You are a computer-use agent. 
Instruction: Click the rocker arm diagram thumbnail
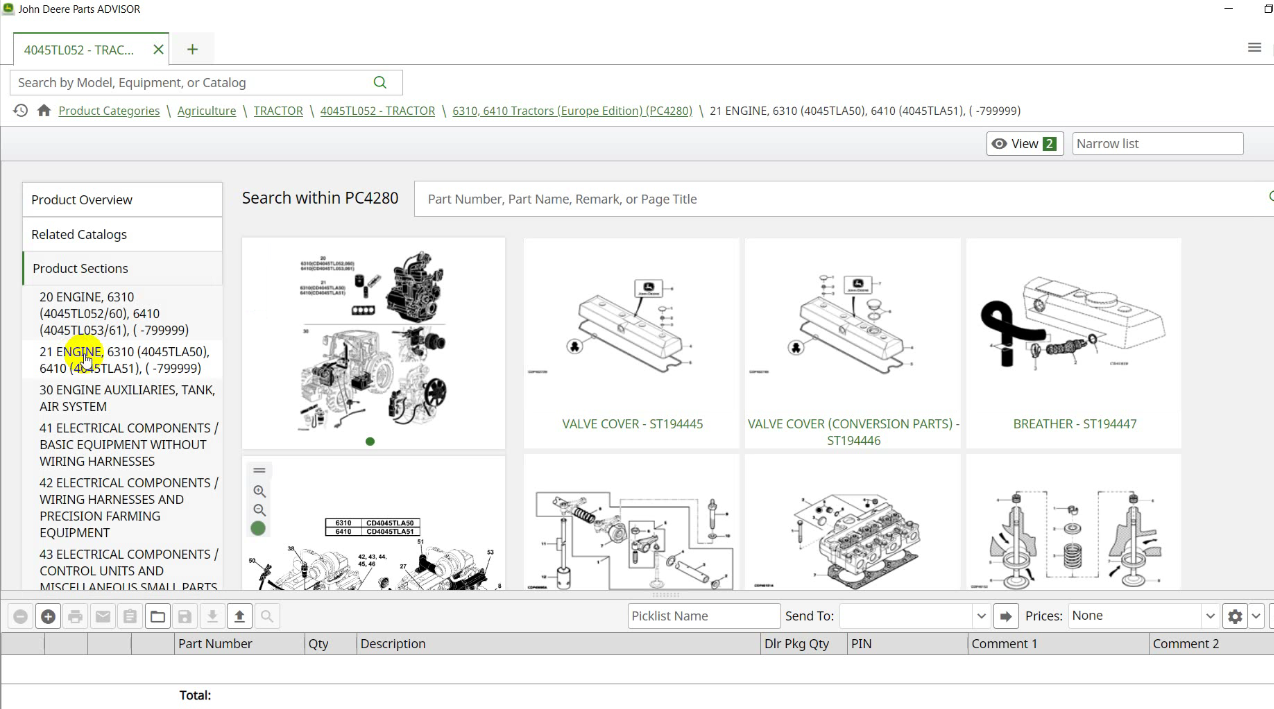[x=632, y=522]
